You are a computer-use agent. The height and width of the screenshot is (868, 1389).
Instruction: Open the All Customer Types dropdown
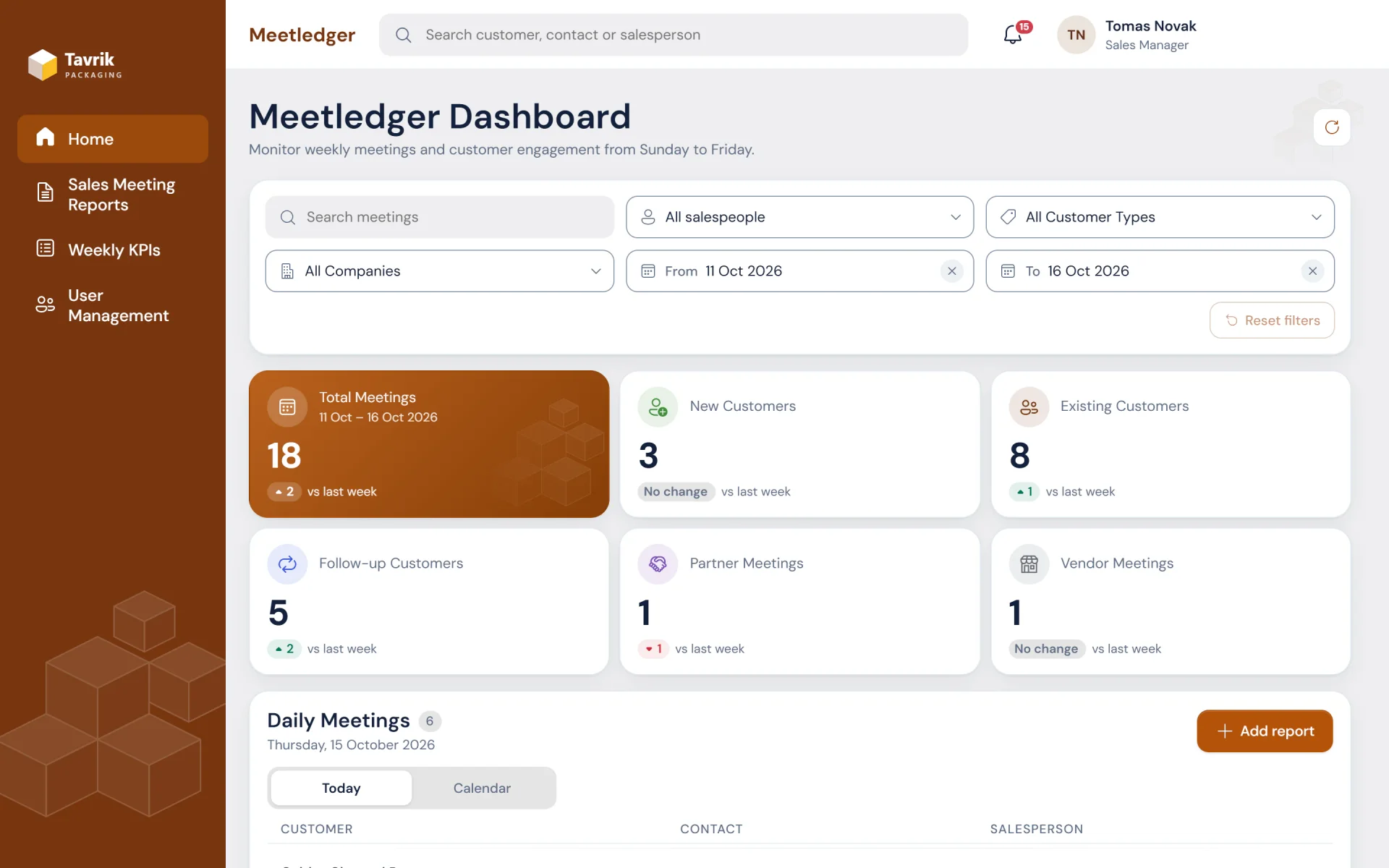[x=1160, y=217]
